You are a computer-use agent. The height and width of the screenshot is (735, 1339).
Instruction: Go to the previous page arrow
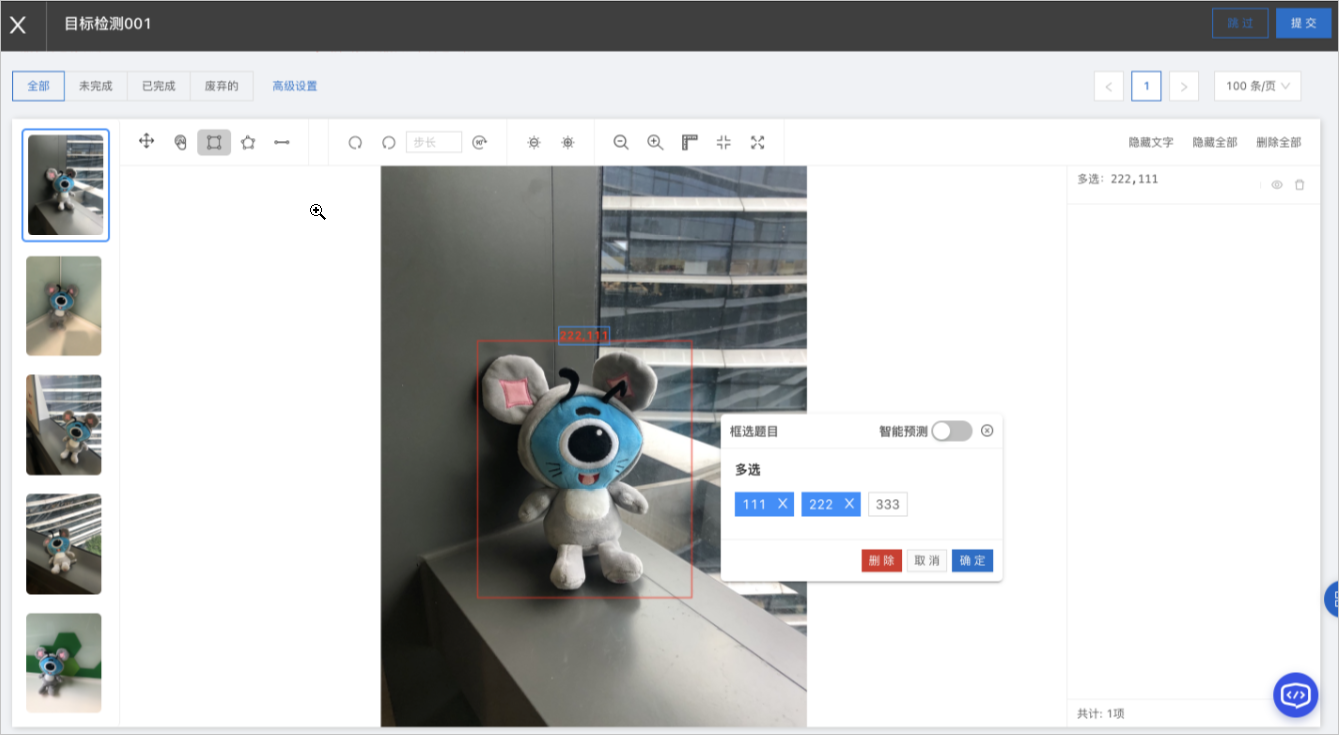click(1109, 87)
